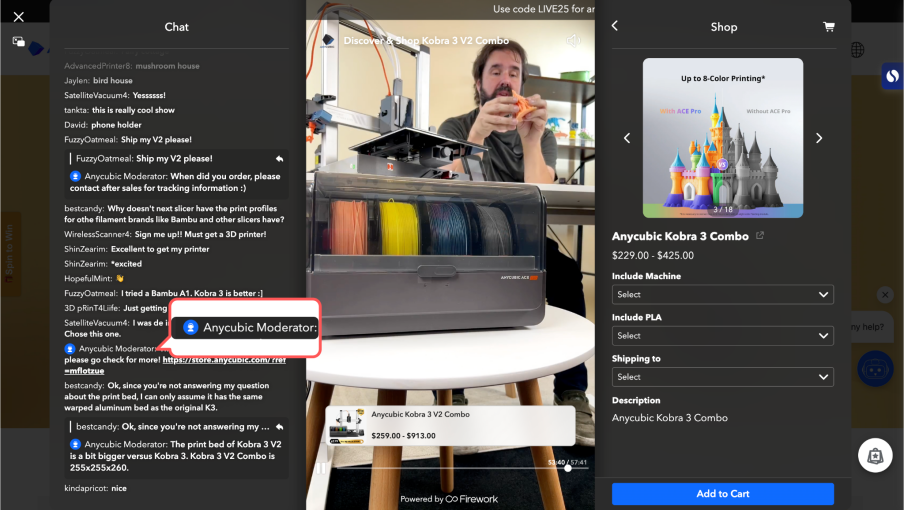Dismiss the help bubble with its X button
This screenshot has height=510, width=904.
coord(885,295)
